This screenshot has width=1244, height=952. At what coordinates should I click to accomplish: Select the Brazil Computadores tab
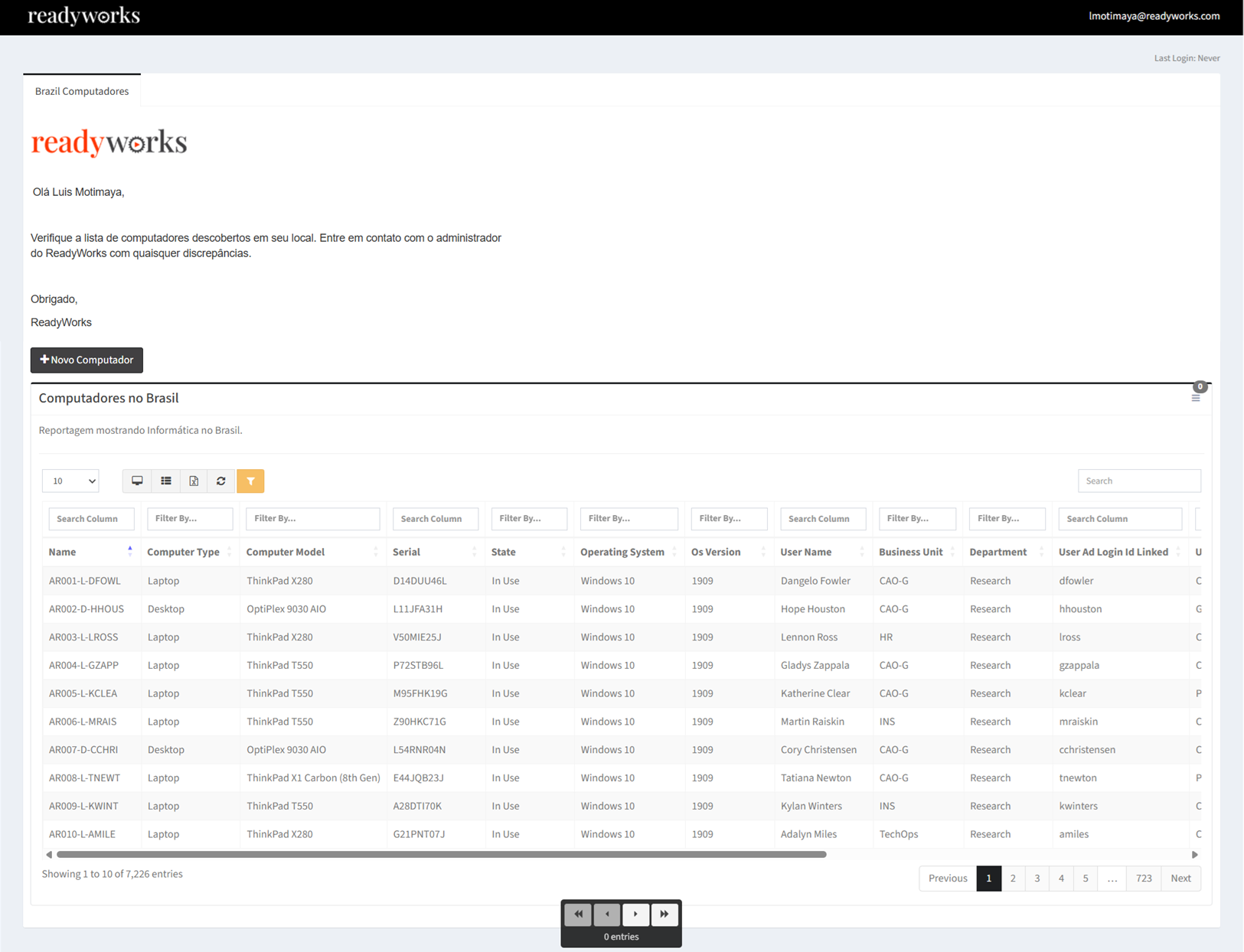[x=82, y=91]
